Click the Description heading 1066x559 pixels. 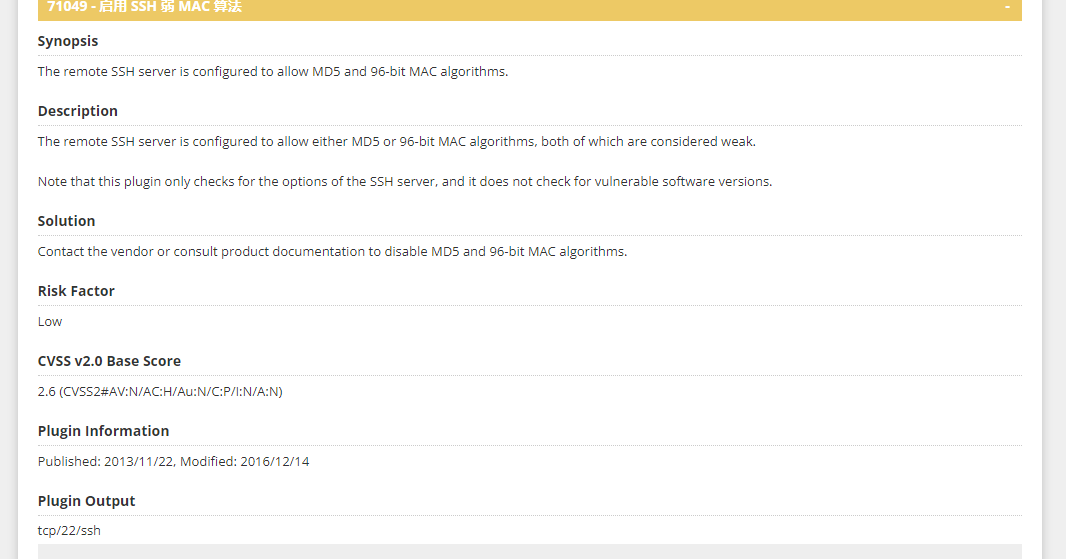pyautogui.click(x=78, y=111)
